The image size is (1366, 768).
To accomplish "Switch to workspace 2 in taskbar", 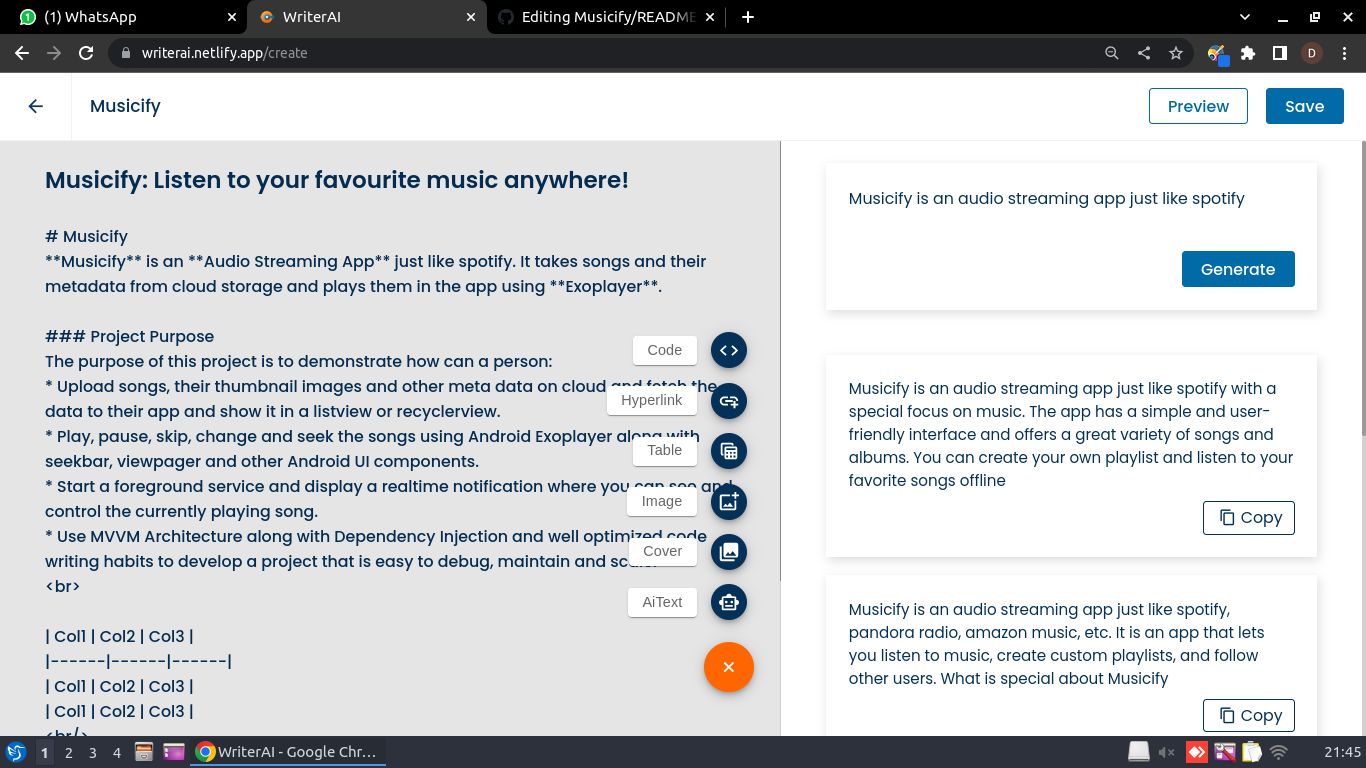I will (69, 753).
